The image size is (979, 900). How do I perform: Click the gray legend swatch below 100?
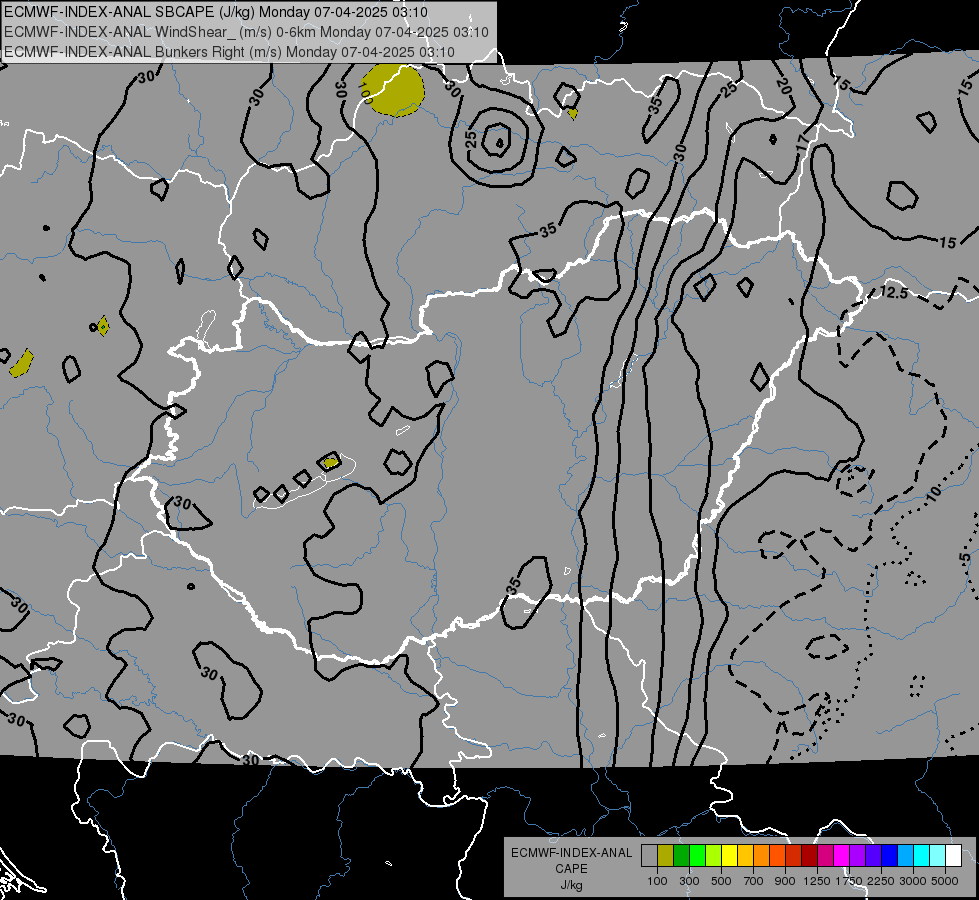click(x=649, y=856)
